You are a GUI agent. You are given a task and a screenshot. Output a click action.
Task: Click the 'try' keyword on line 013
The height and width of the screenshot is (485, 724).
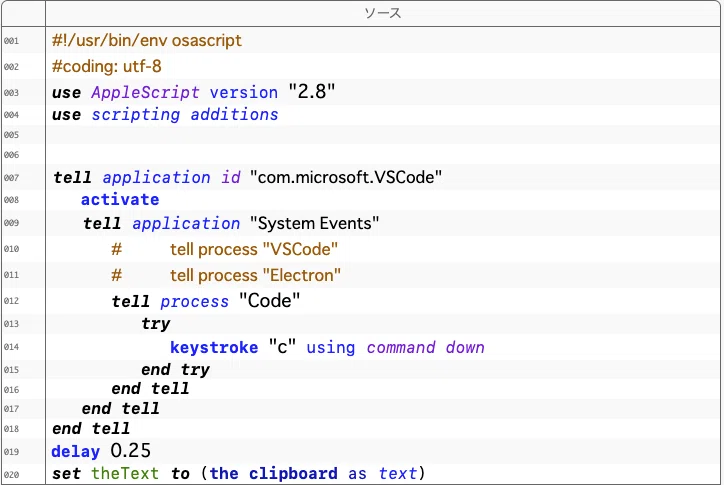[156, 324]
